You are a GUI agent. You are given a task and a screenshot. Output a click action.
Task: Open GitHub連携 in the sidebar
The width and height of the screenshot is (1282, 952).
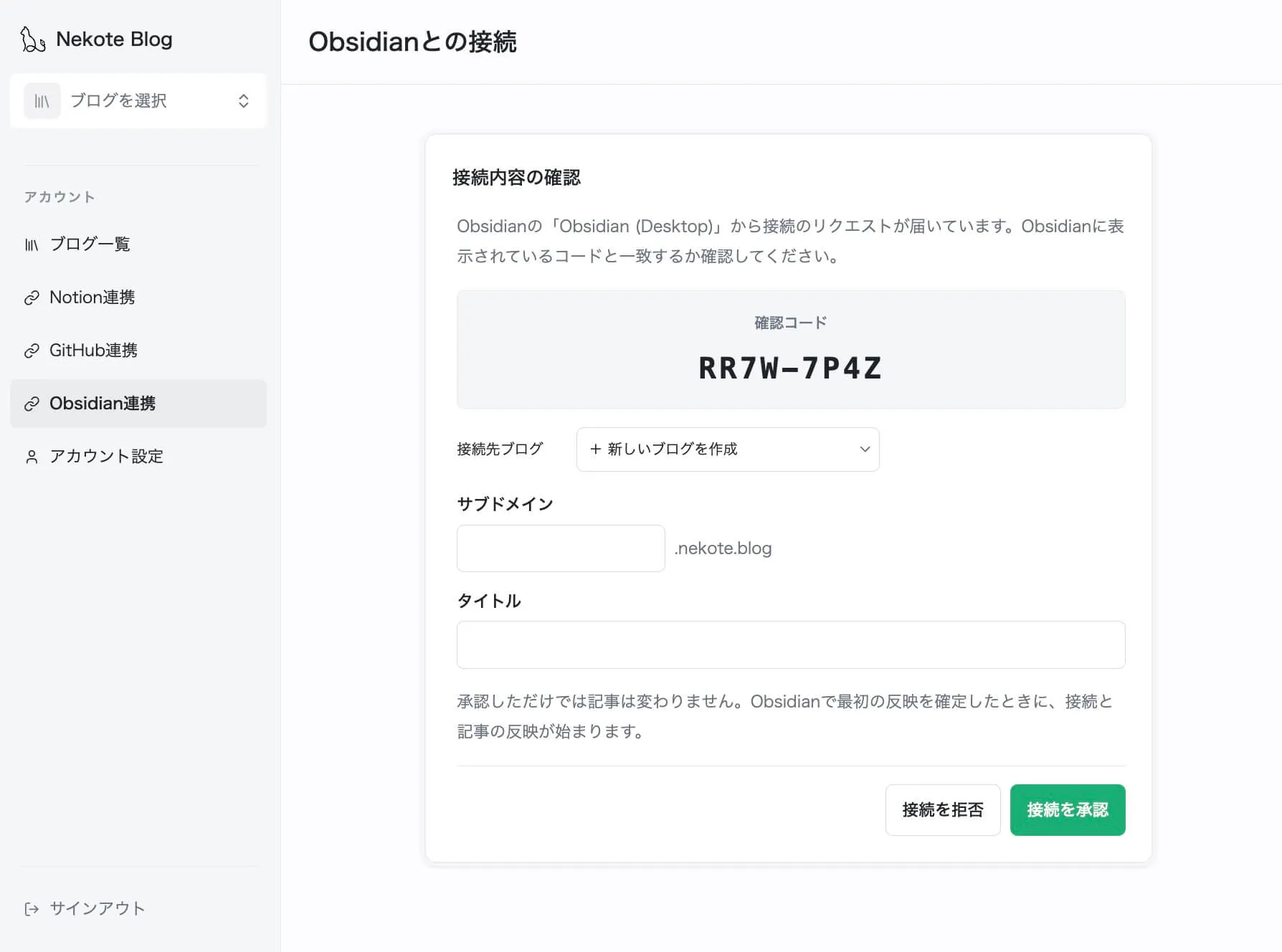(138, 351)
